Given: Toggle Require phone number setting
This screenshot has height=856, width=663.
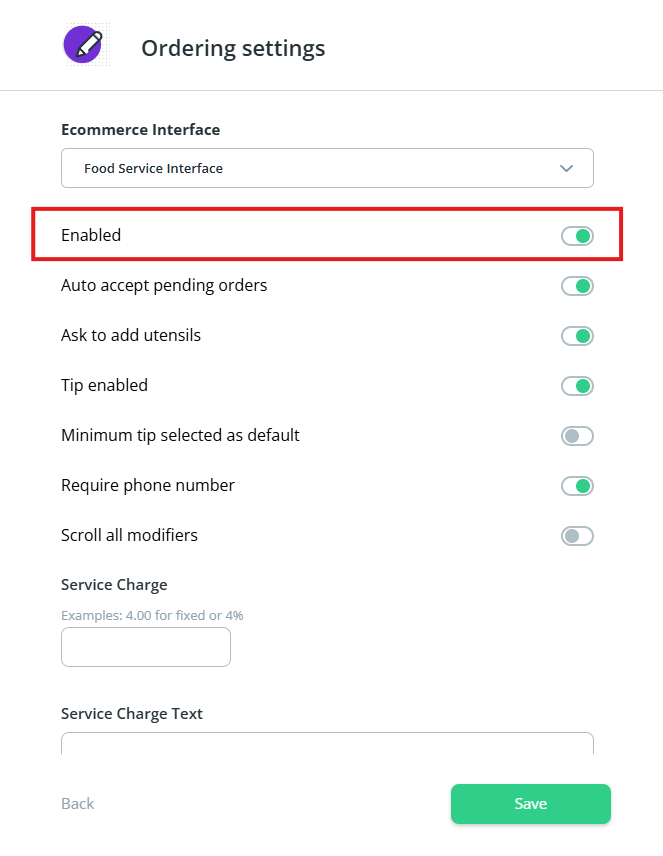Looking at the screenshot, I should click(x=577, y=486).
